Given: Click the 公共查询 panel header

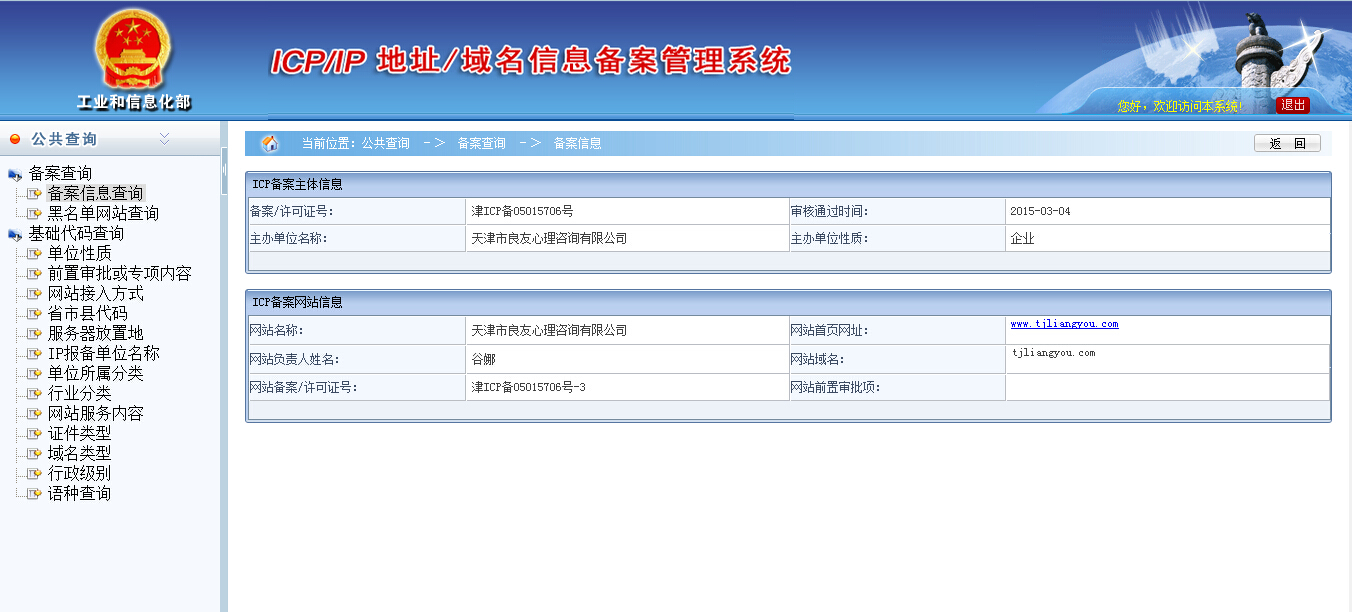Looking at the screenshot, I should 110,139.
